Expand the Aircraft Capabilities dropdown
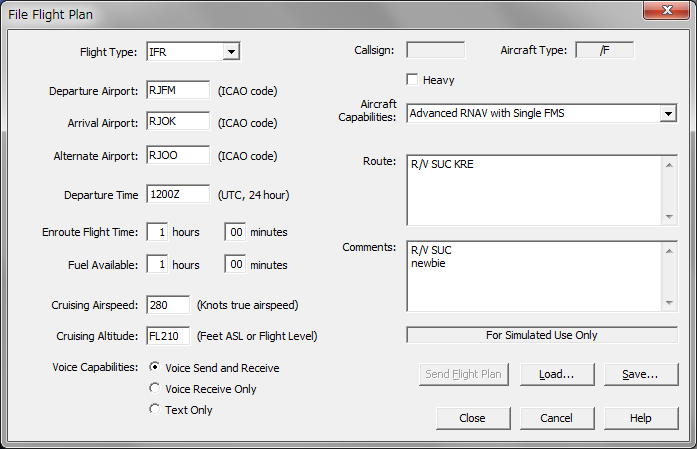This screenshot has width=697, height=449. (668, 114)
